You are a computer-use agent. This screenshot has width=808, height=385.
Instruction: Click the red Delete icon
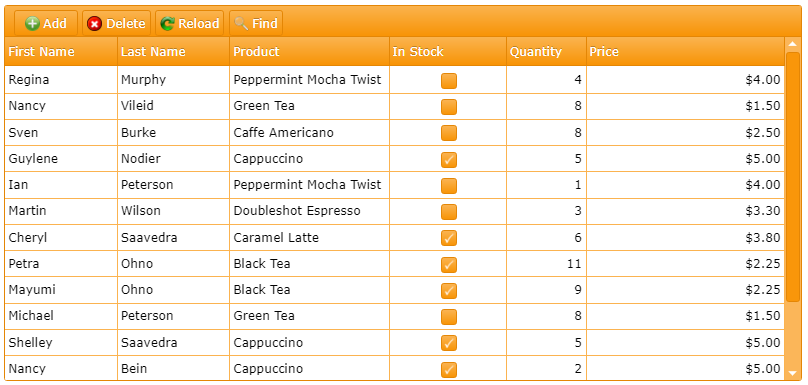(x=94, y=23)
